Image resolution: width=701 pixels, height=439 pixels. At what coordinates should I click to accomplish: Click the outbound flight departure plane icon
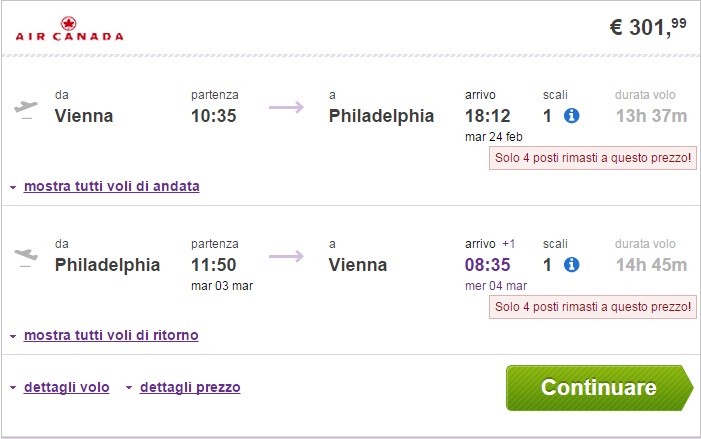pos(26,109)
